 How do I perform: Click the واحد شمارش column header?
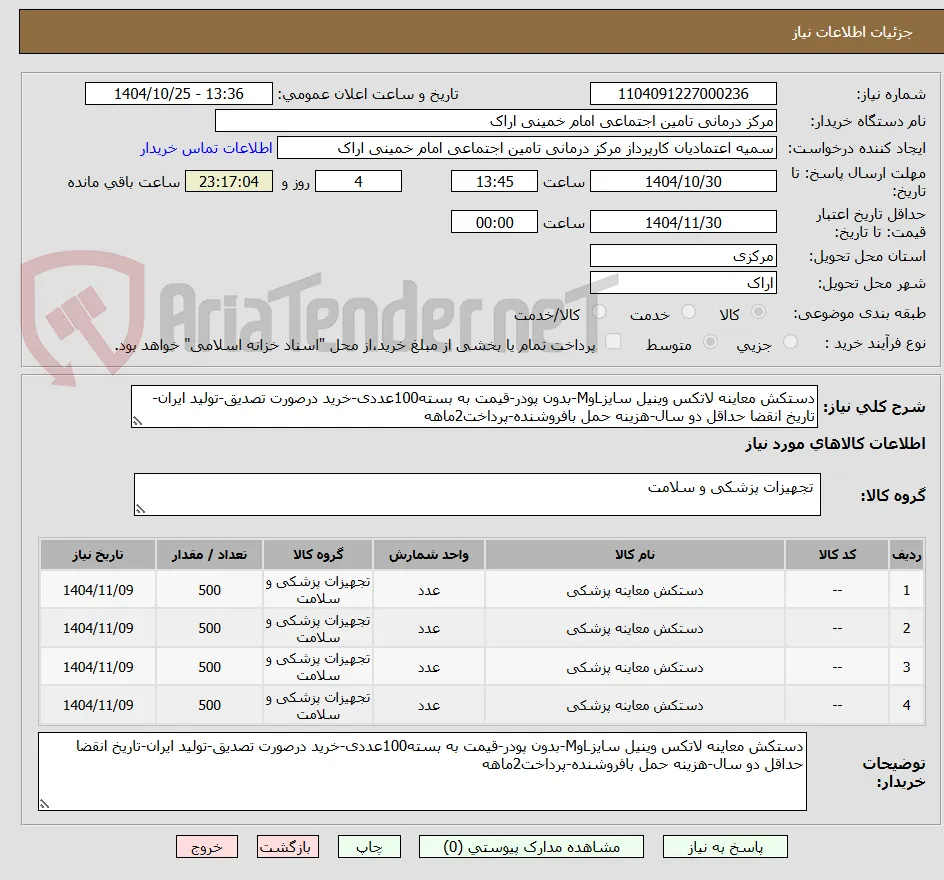point(429,554)
